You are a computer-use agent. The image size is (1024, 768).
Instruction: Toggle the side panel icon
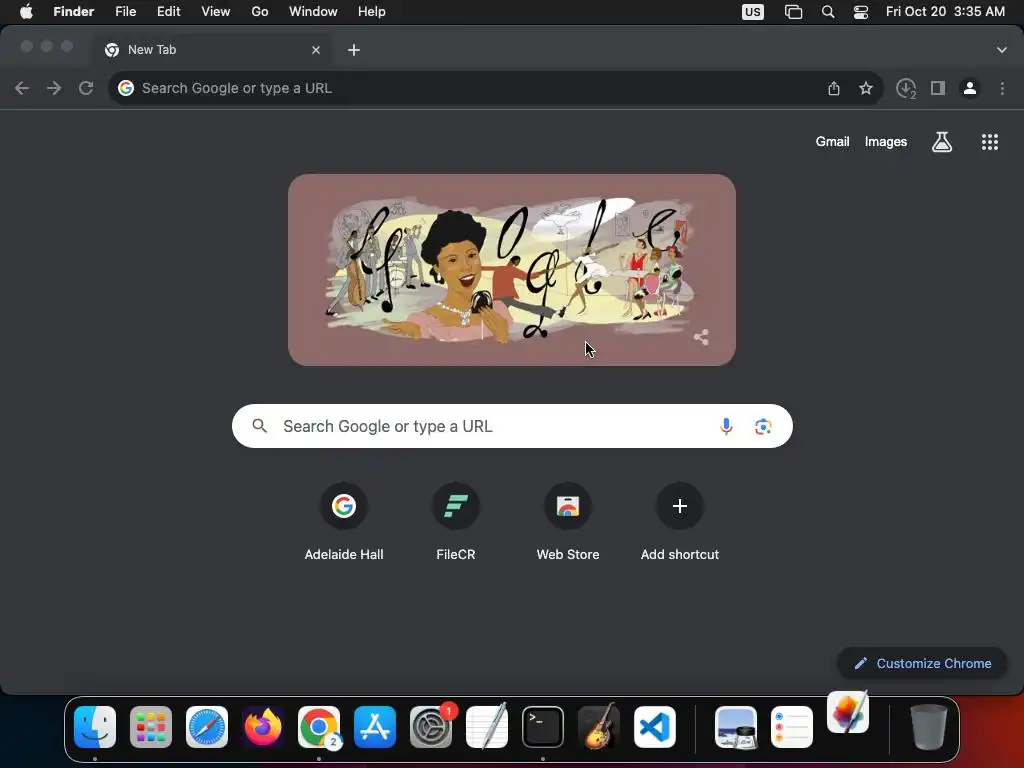pos(938,88)
